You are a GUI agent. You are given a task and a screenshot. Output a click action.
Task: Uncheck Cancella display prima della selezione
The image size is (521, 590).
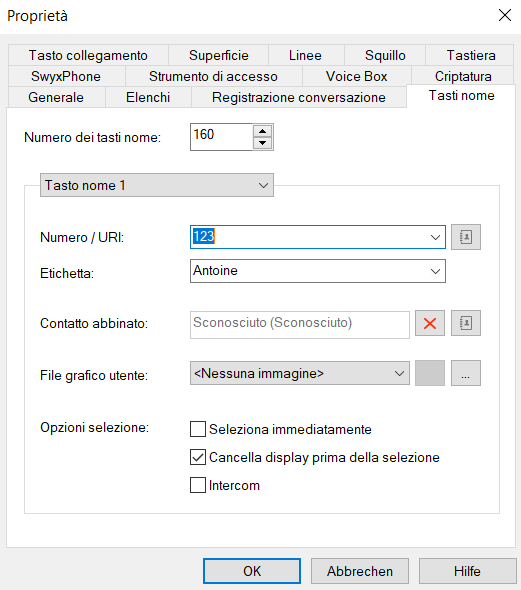point(198,457)
